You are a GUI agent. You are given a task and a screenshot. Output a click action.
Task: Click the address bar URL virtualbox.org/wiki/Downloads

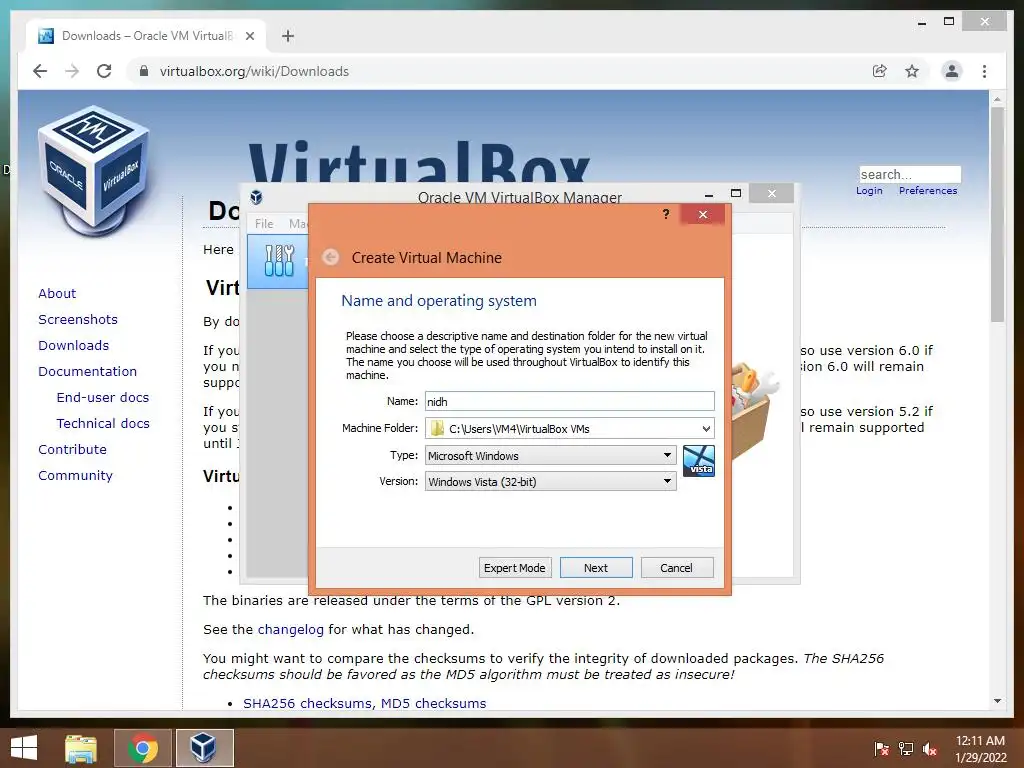[254, 71]
